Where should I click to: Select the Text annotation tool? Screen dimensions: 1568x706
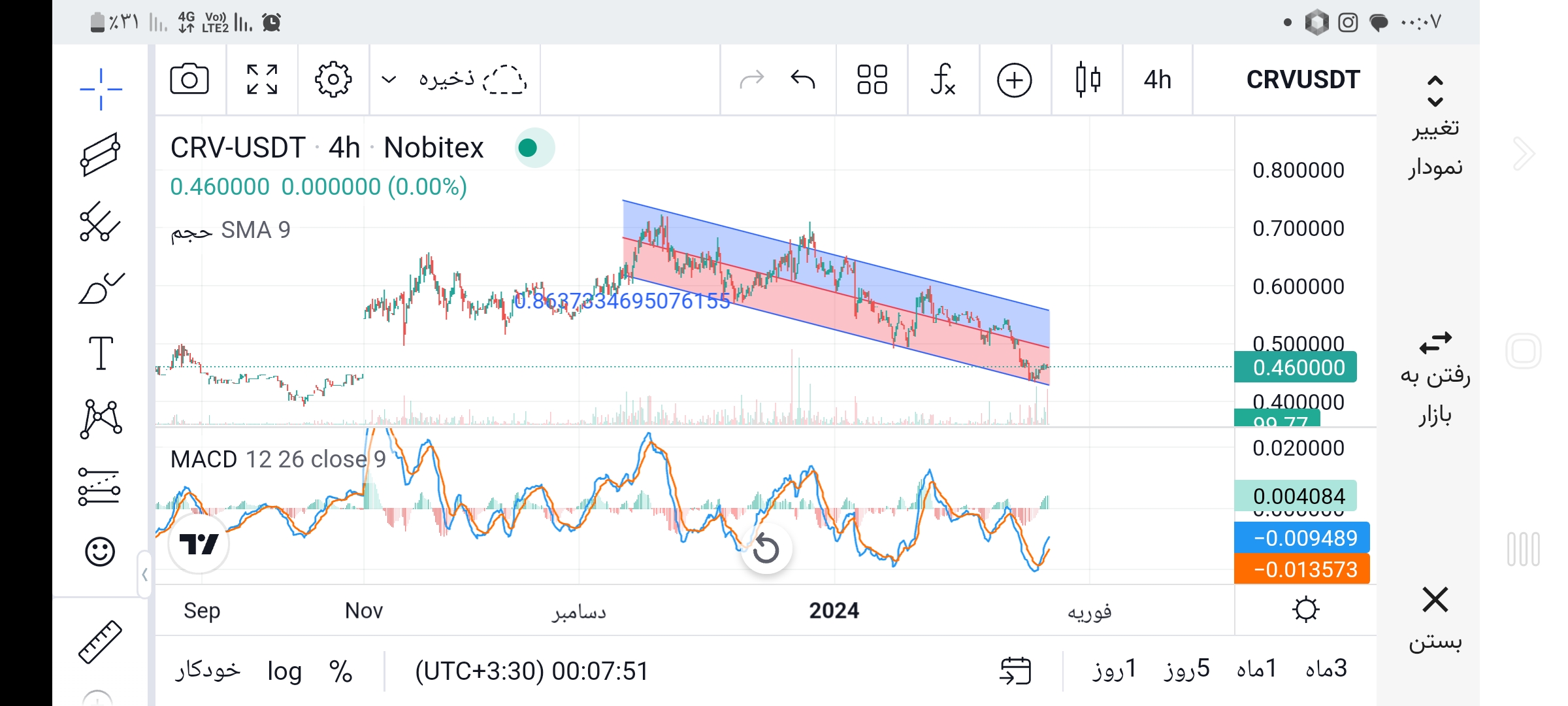pos(101,353)
